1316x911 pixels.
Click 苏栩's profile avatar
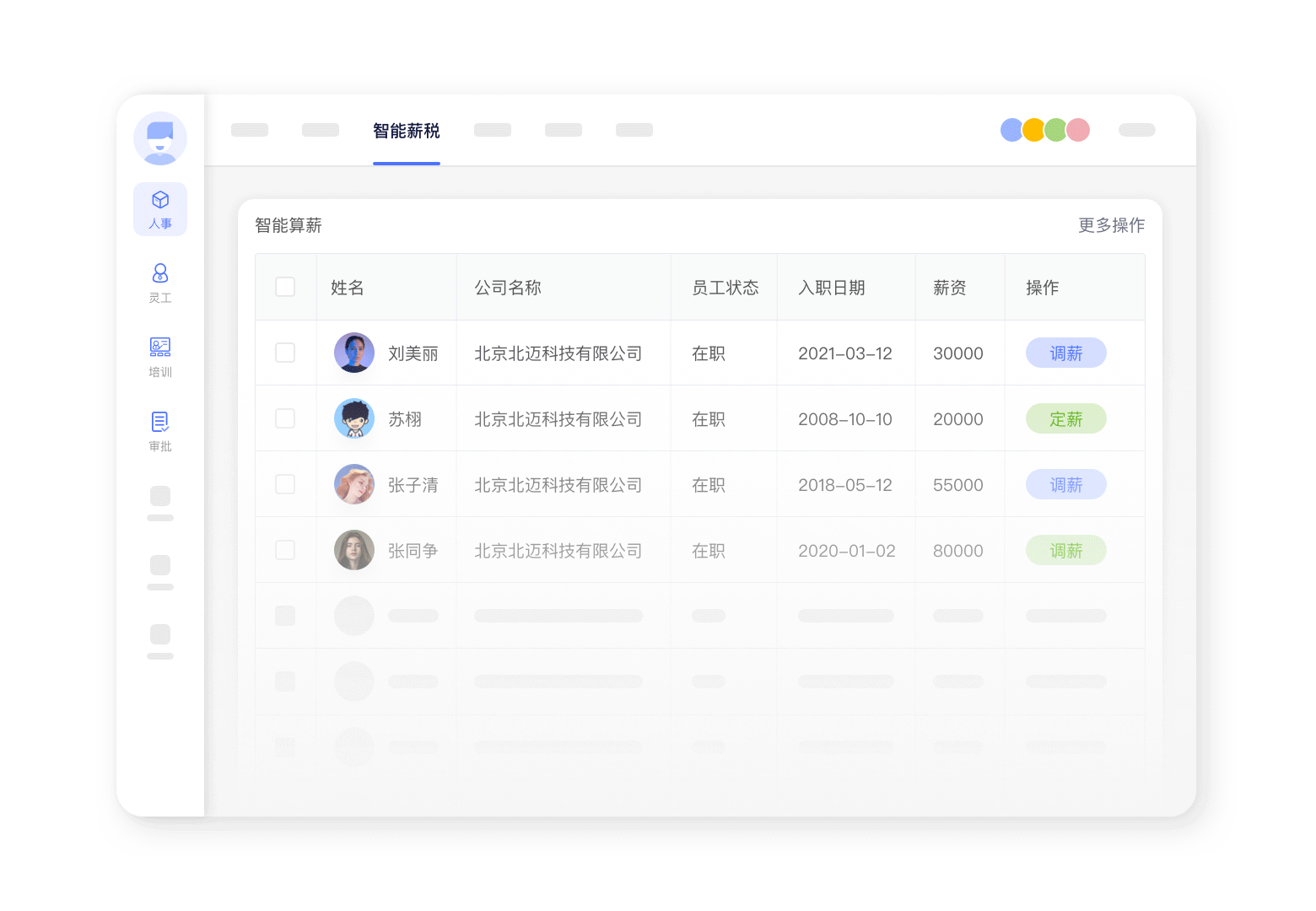tap(354, 418)
